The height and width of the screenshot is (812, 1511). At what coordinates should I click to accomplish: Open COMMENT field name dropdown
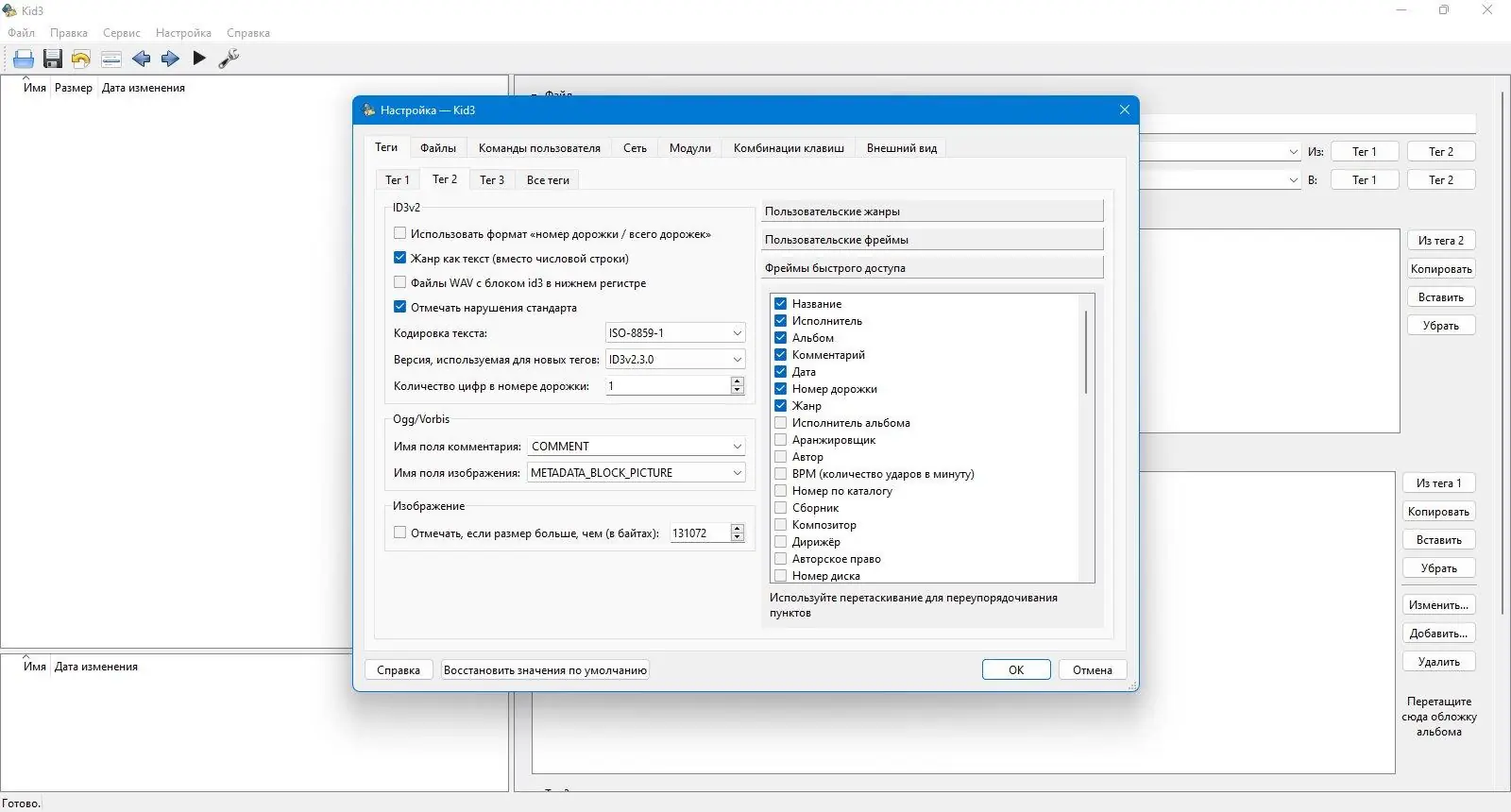637,447
